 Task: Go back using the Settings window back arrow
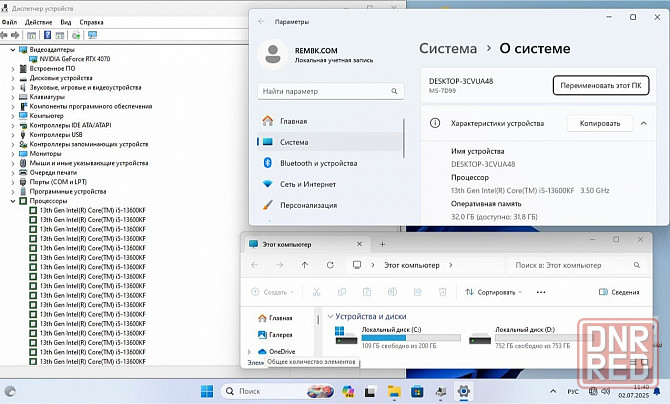pyautogui.click(x=261, y=21)
